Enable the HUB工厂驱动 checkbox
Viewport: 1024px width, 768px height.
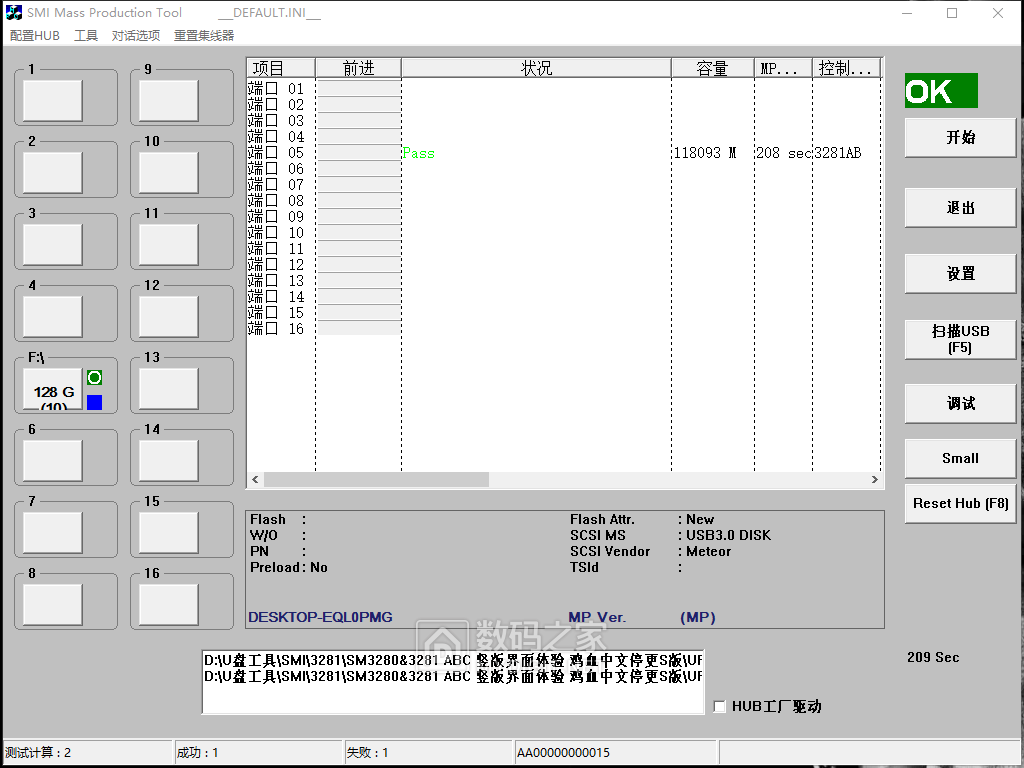pos(720,707)
